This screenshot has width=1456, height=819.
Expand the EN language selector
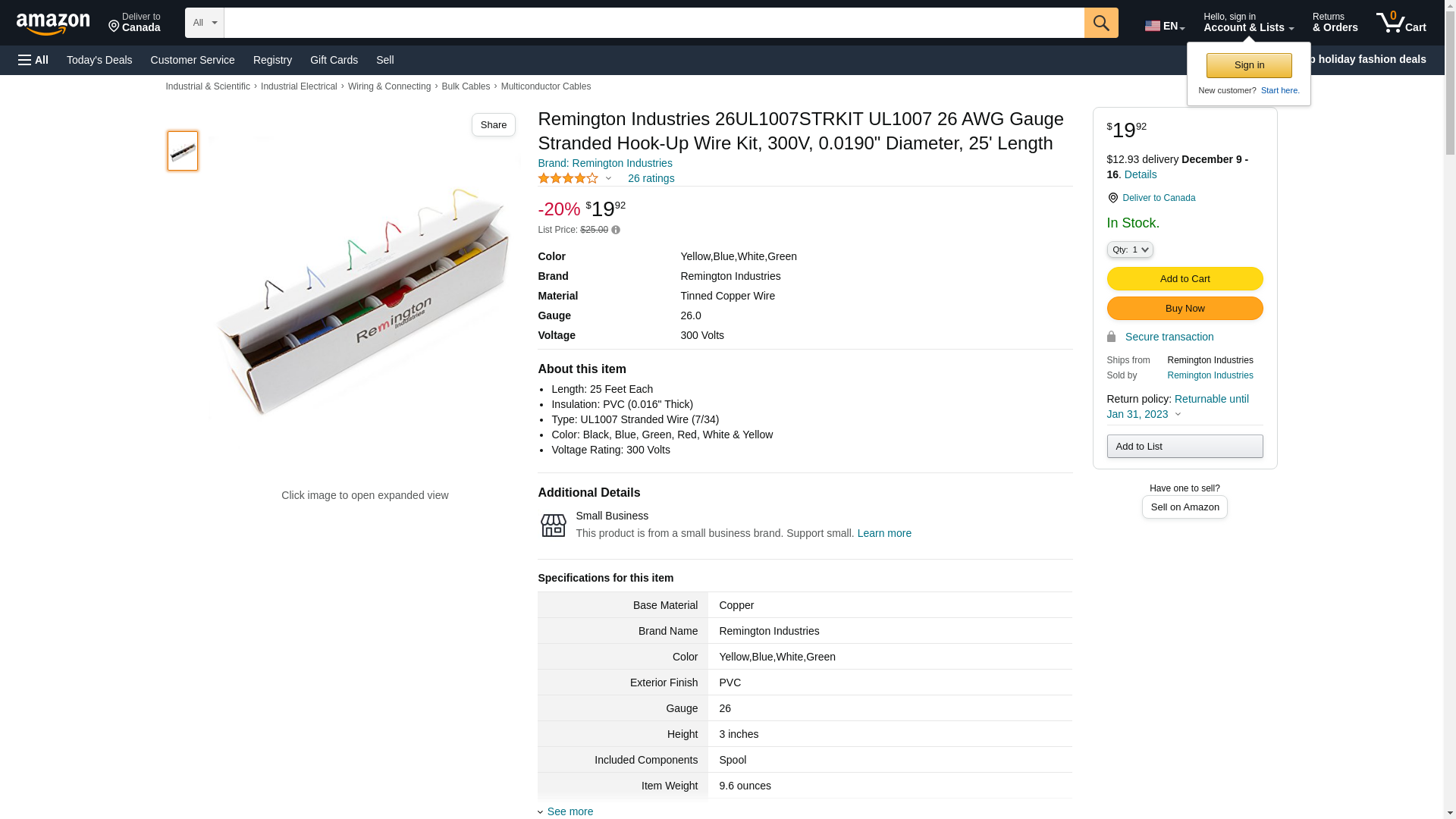click(1165, 26)
